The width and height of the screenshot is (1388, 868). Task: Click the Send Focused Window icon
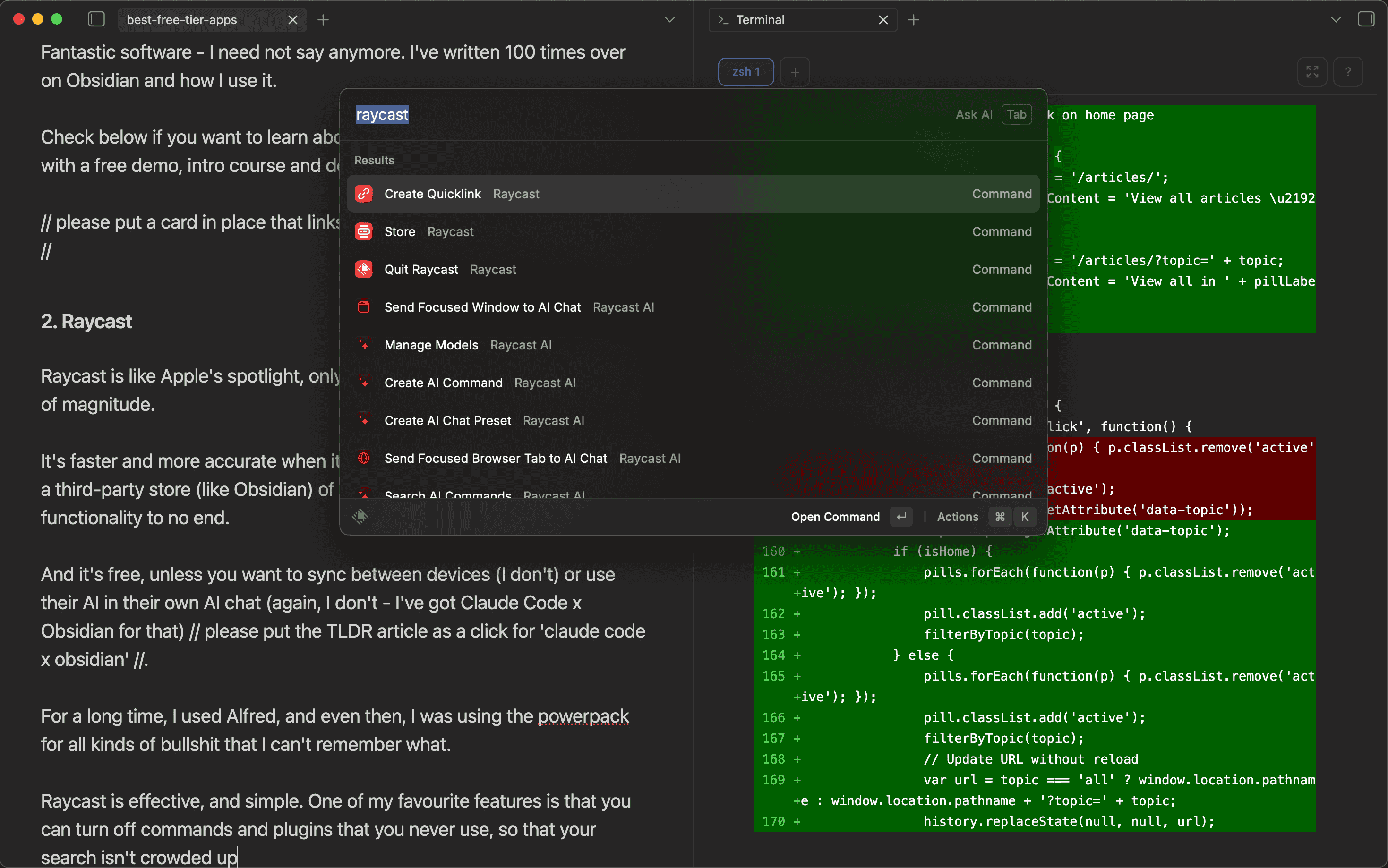[x=363, y=307]
